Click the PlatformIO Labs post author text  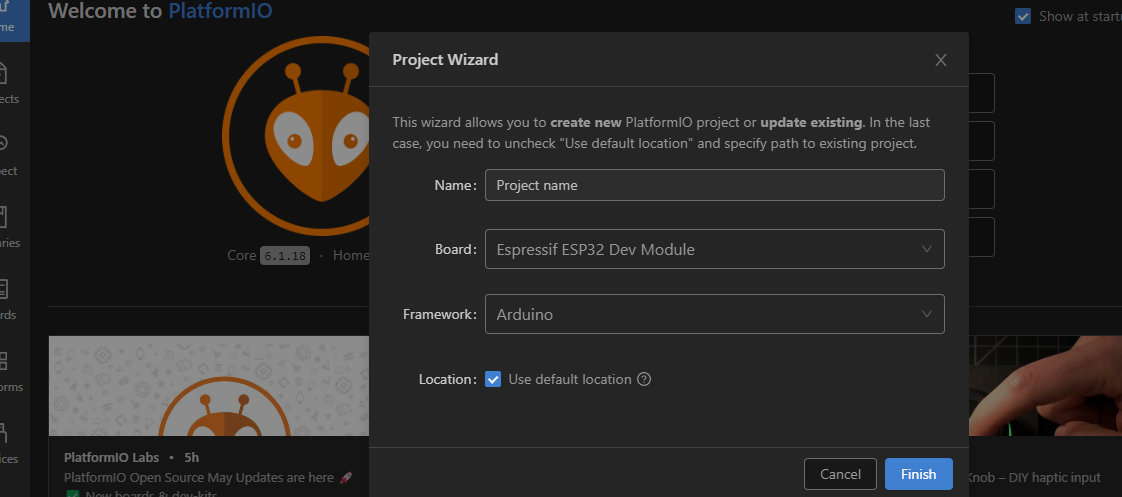tap(114, 457)
